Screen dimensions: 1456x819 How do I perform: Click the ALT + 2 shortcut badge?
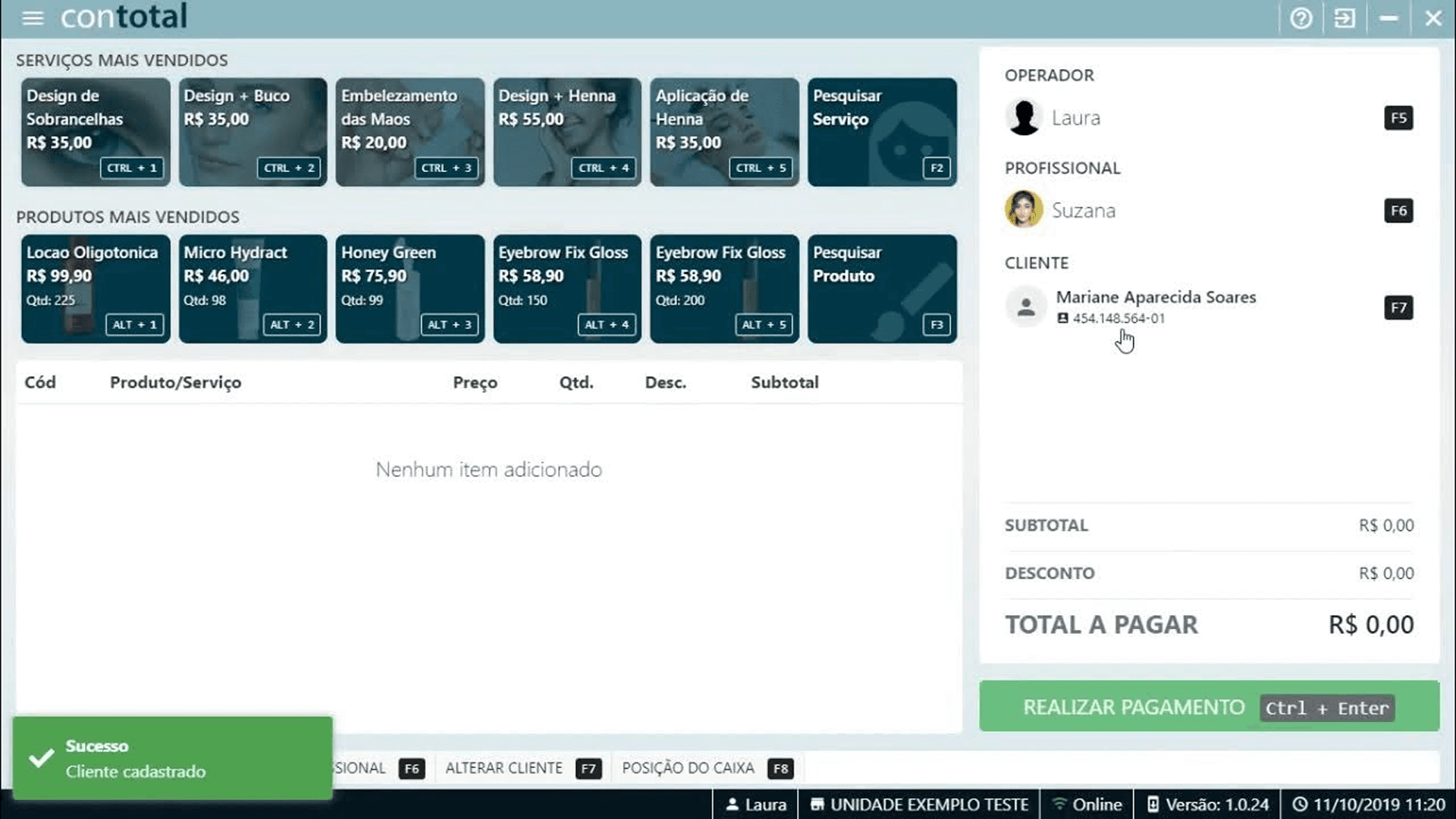(x=292, y=325)
